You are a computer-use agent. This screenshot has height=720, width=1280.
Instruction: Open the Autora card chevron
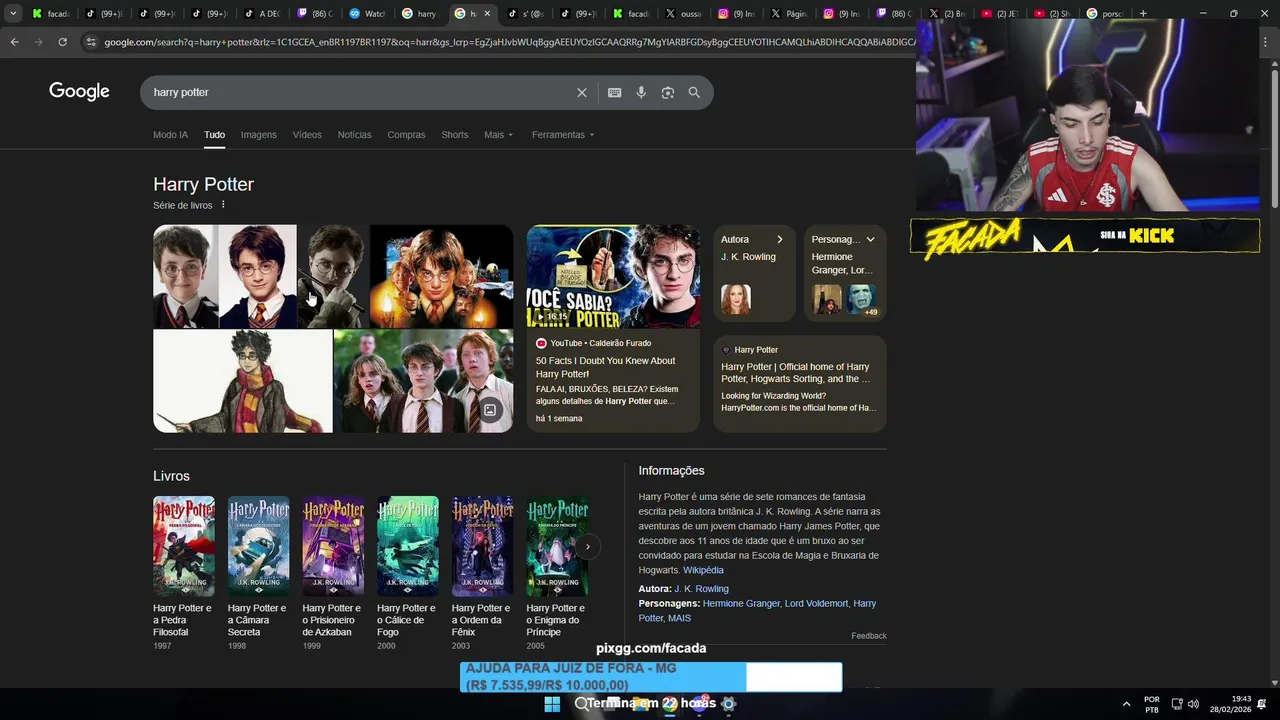point(780,239)
